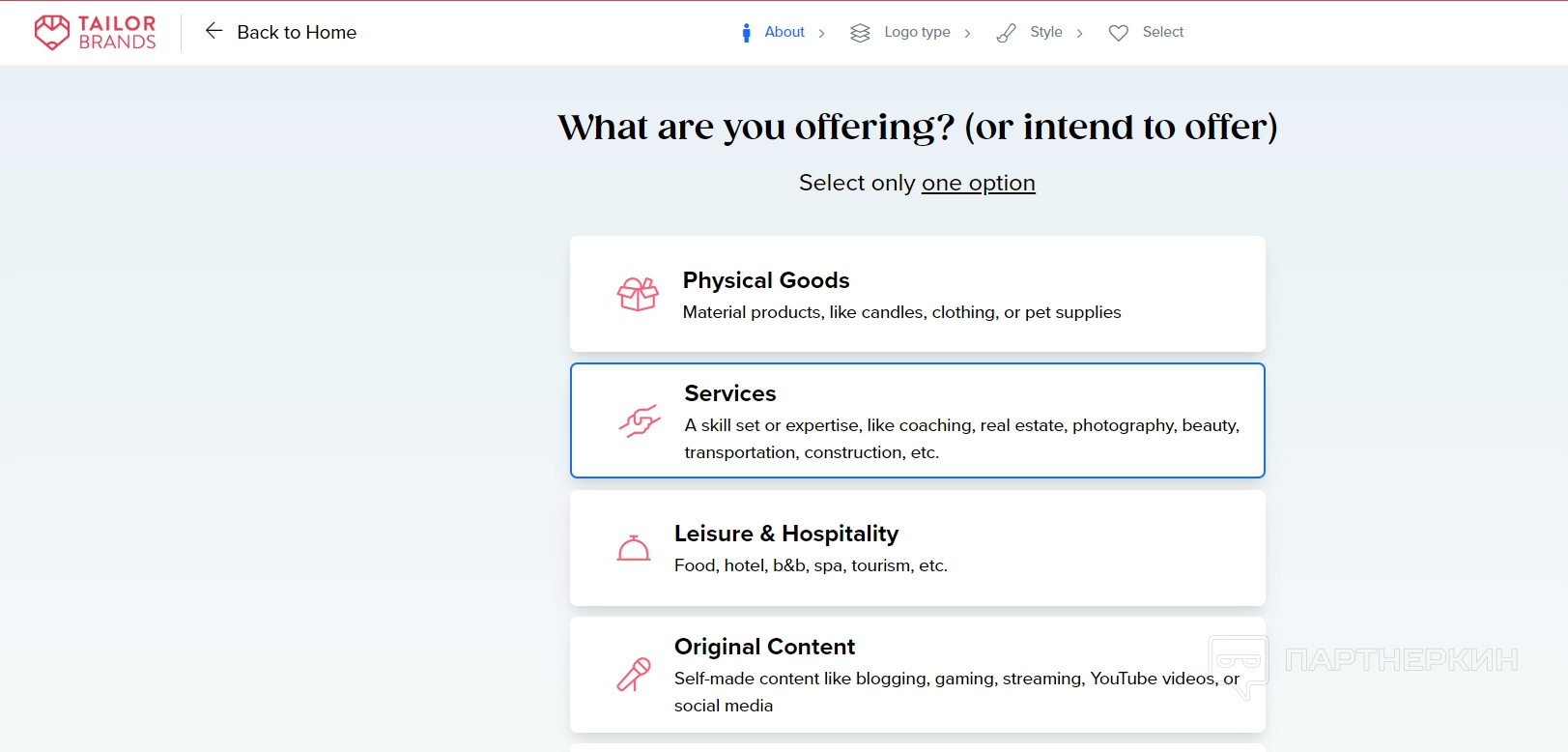Click the Physical Goods gift box icon
The height and width of the screenshot is (752, 1568).
pyautogui.click(x=638, y=294)
